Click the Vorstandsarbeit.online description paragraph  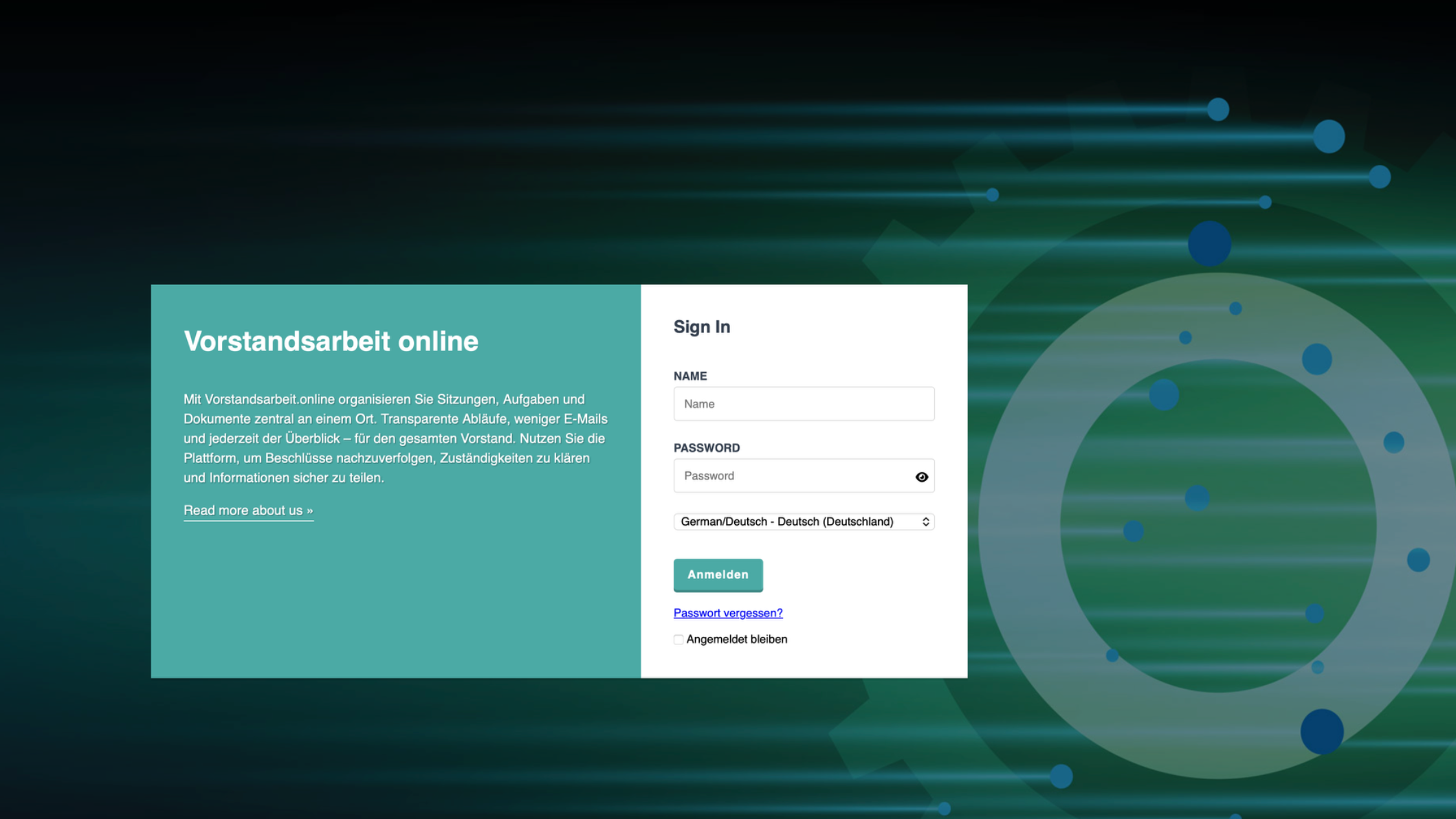point(395,438)
